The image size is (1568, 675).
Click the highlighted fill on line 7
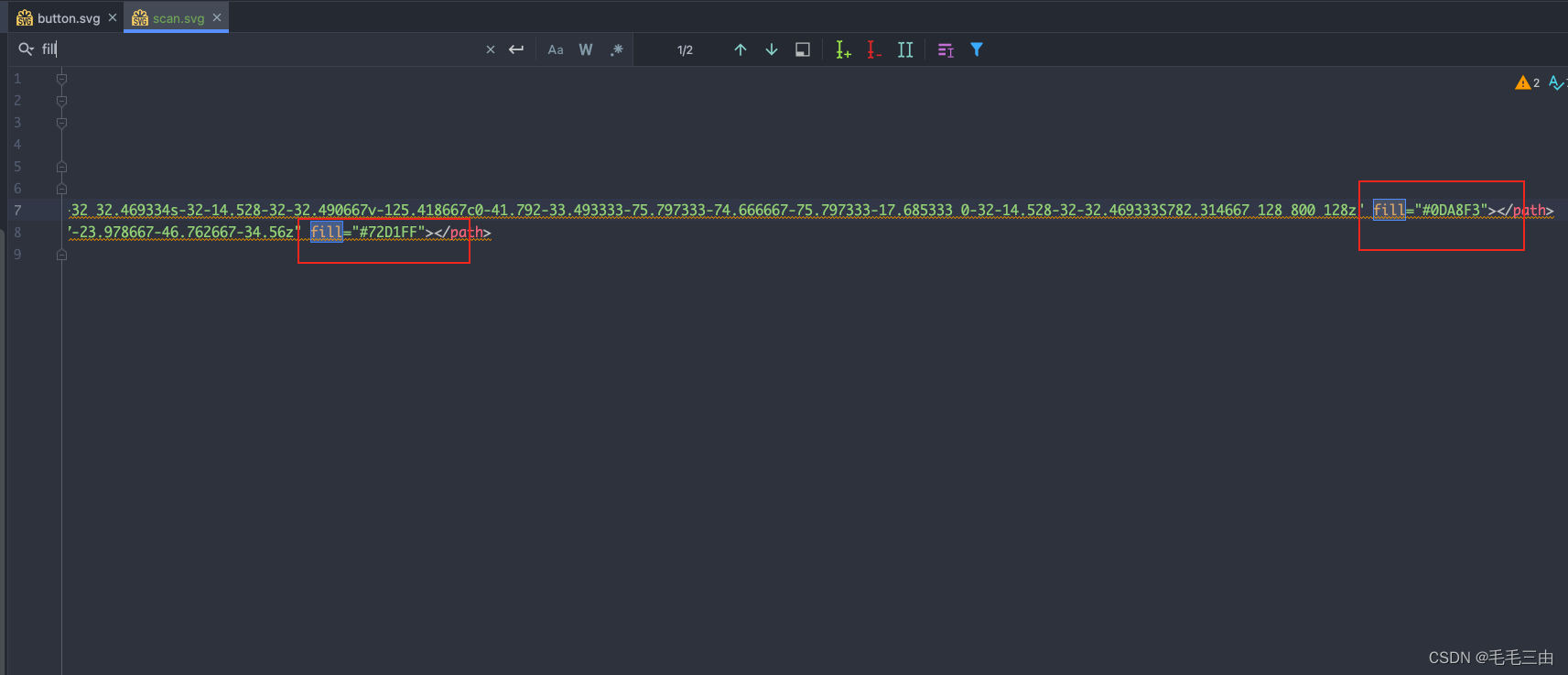pyautogui.click(x=1389, y=211)
